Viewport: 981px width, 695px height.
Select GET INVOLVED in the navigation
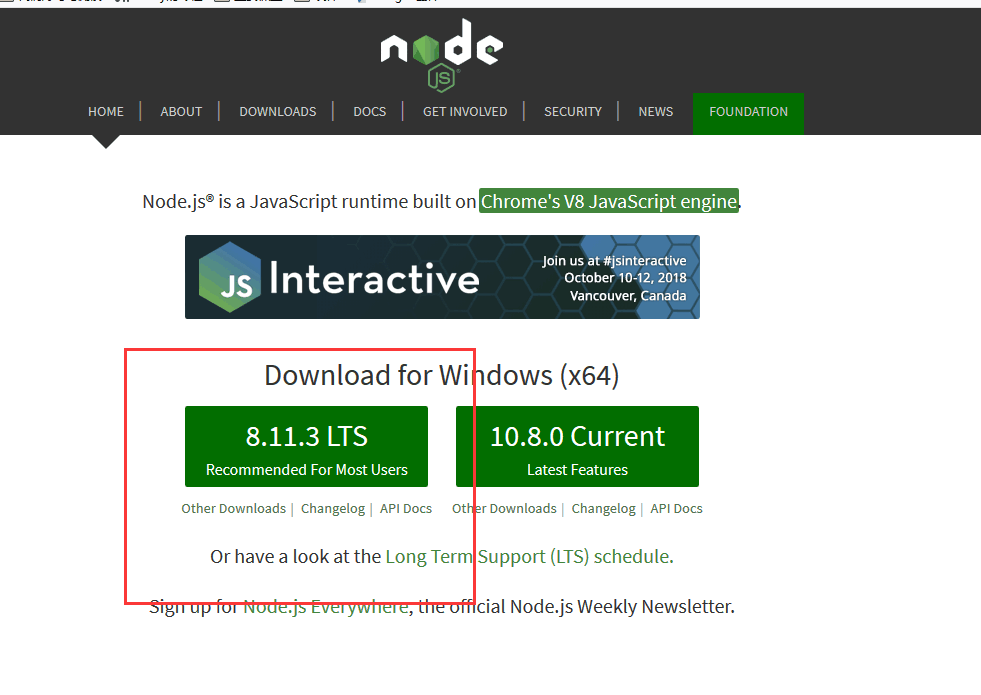coord(465,112)
